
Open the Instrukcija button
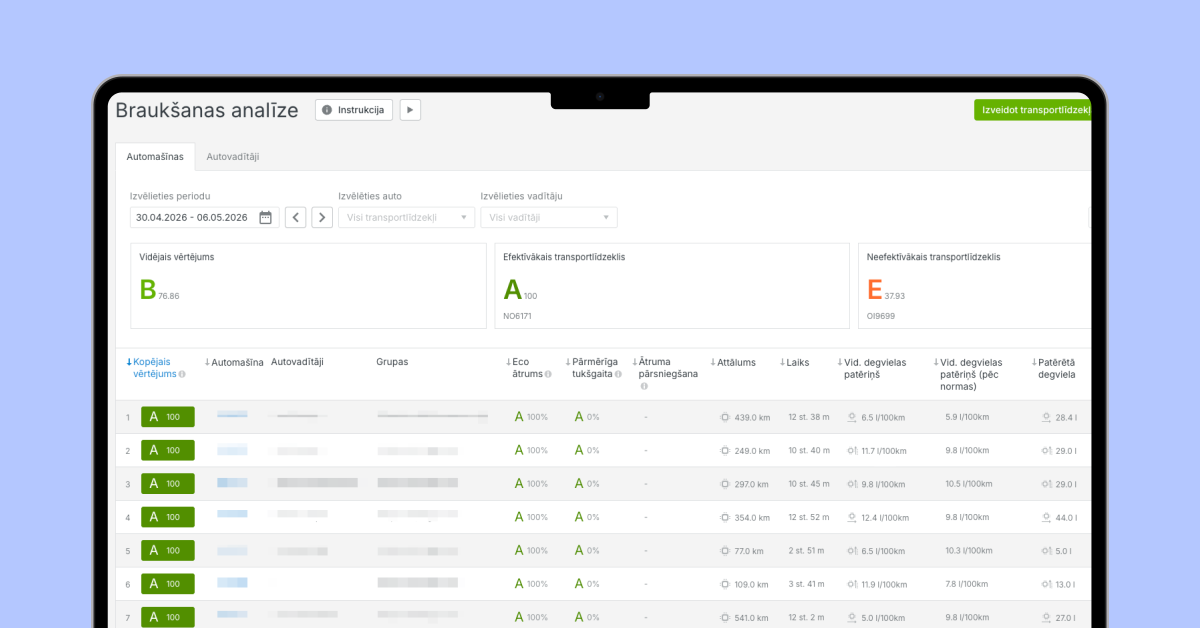click(354, 110)
